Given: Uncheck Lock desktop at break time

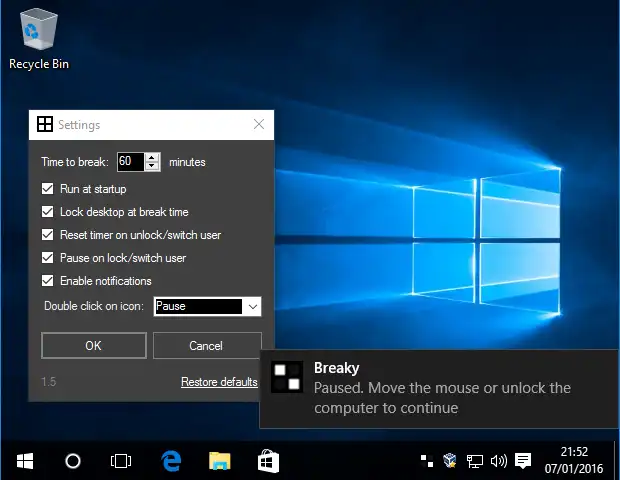Looking at the screenshot, I should 47,212.
